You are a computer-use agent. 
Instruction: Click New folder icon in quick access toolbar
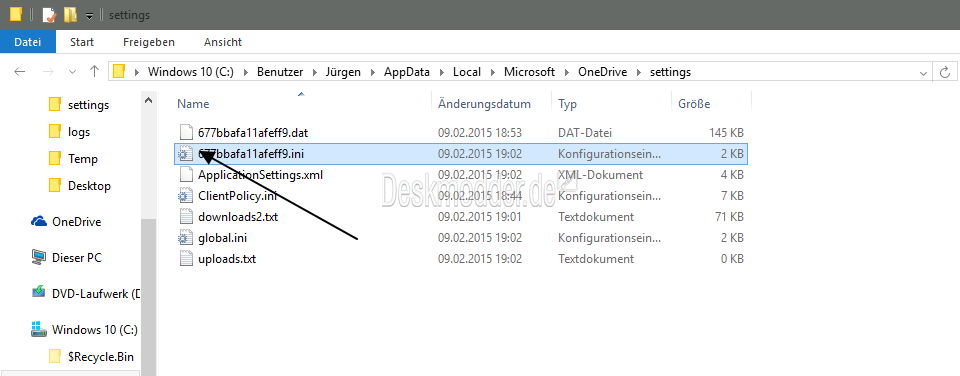tap(70, 15)
